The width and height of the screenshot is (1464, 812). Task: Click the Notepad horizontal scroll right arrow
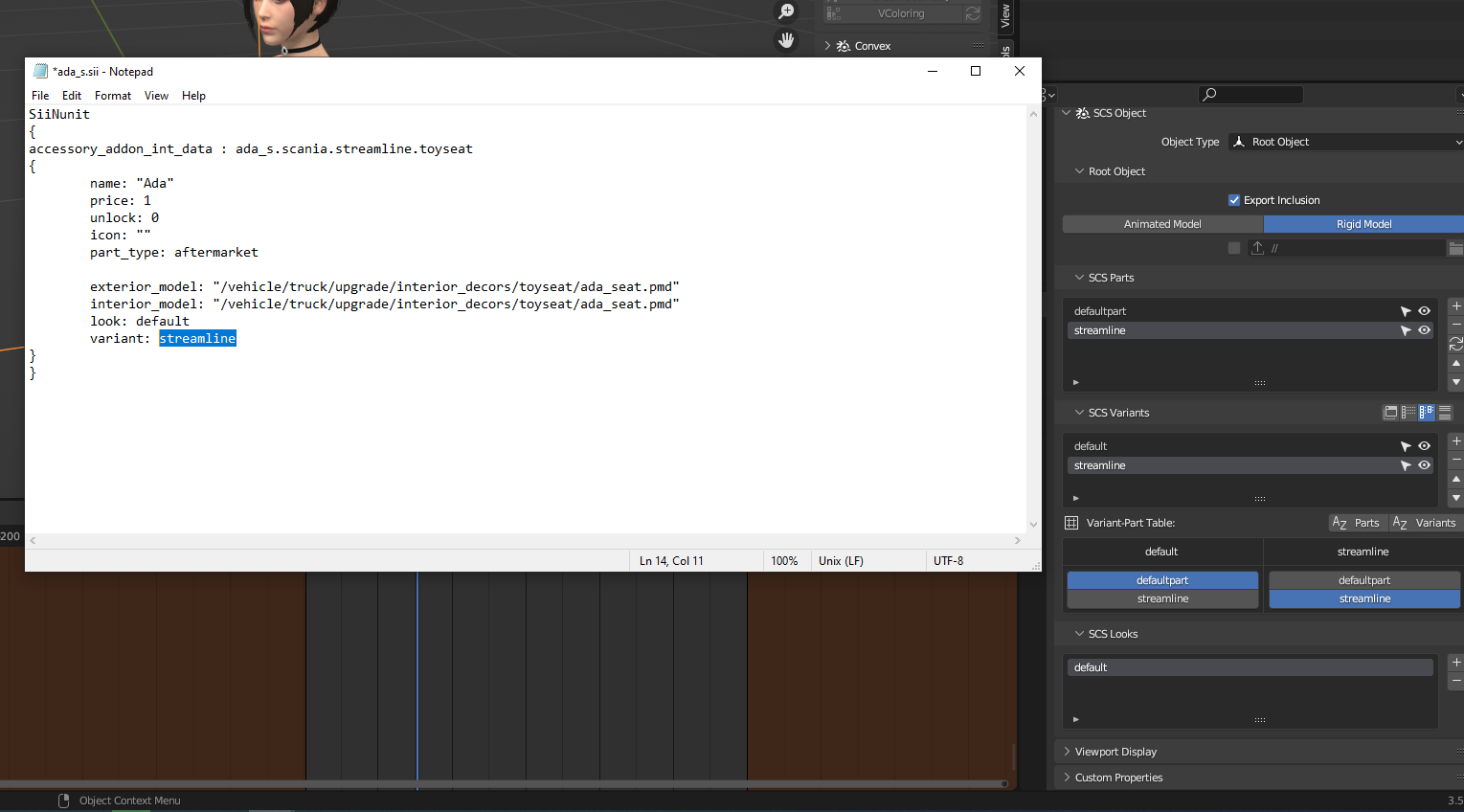[x=1017, y=540]
